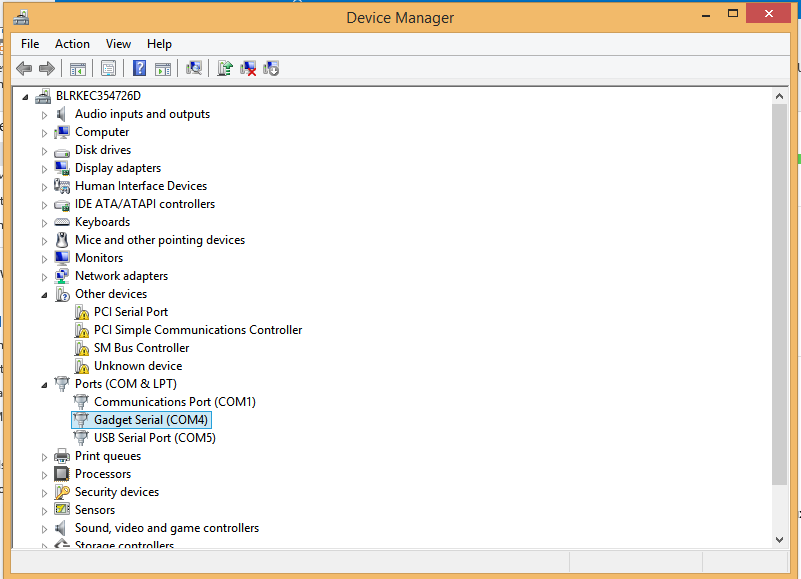Screen dimensions: 801x579
Task: Collapse the Ports (COM & LPT) category
Action: 44,385
